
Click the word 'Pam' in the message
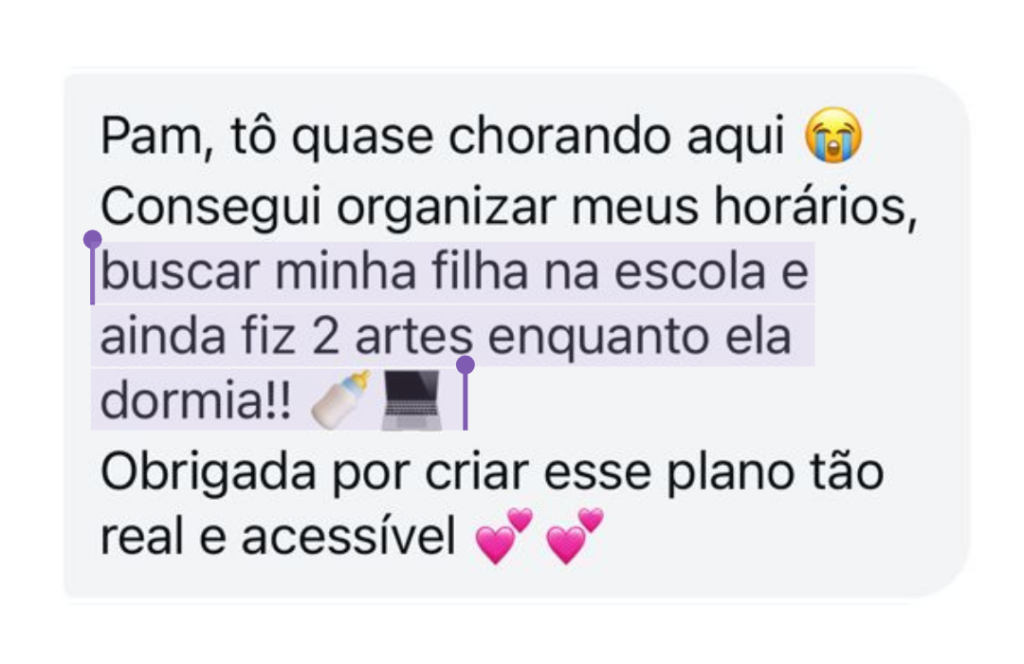[x=152, y=137]
